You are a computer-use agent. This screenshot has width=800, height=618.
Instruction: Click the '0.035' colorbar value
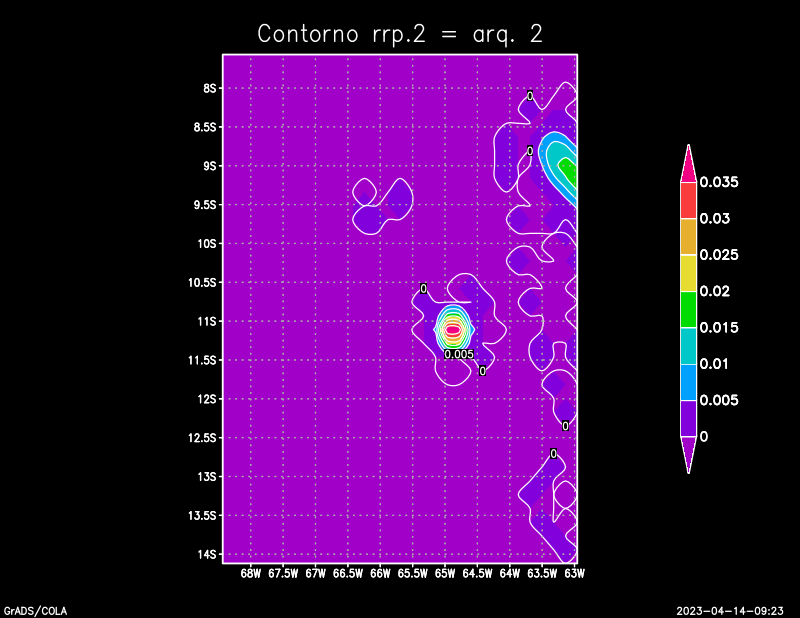click(719, 182)
